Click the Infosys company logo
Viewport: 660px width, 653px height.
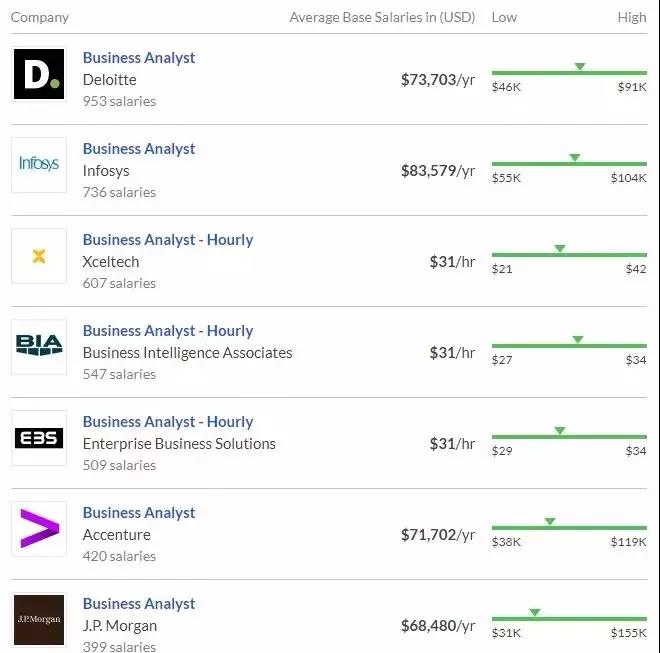(39, 165)
